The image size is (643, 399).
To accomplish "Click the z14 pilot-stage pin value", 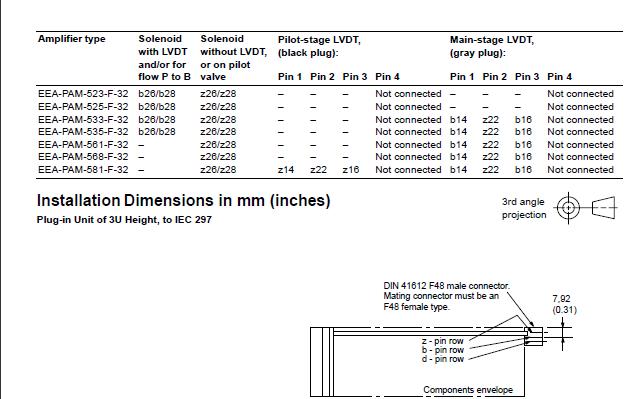I will click(x=286, y=170).
